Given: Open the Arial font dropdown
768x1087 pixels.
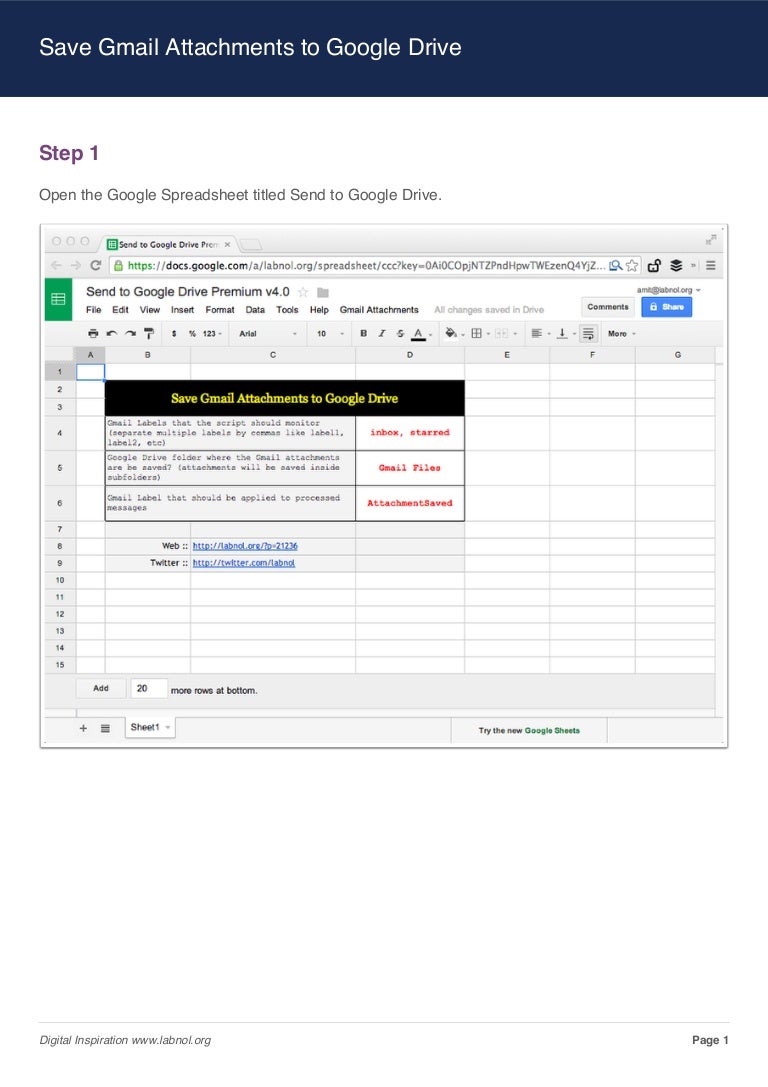Looking at the screenshot, I should 268,334.
